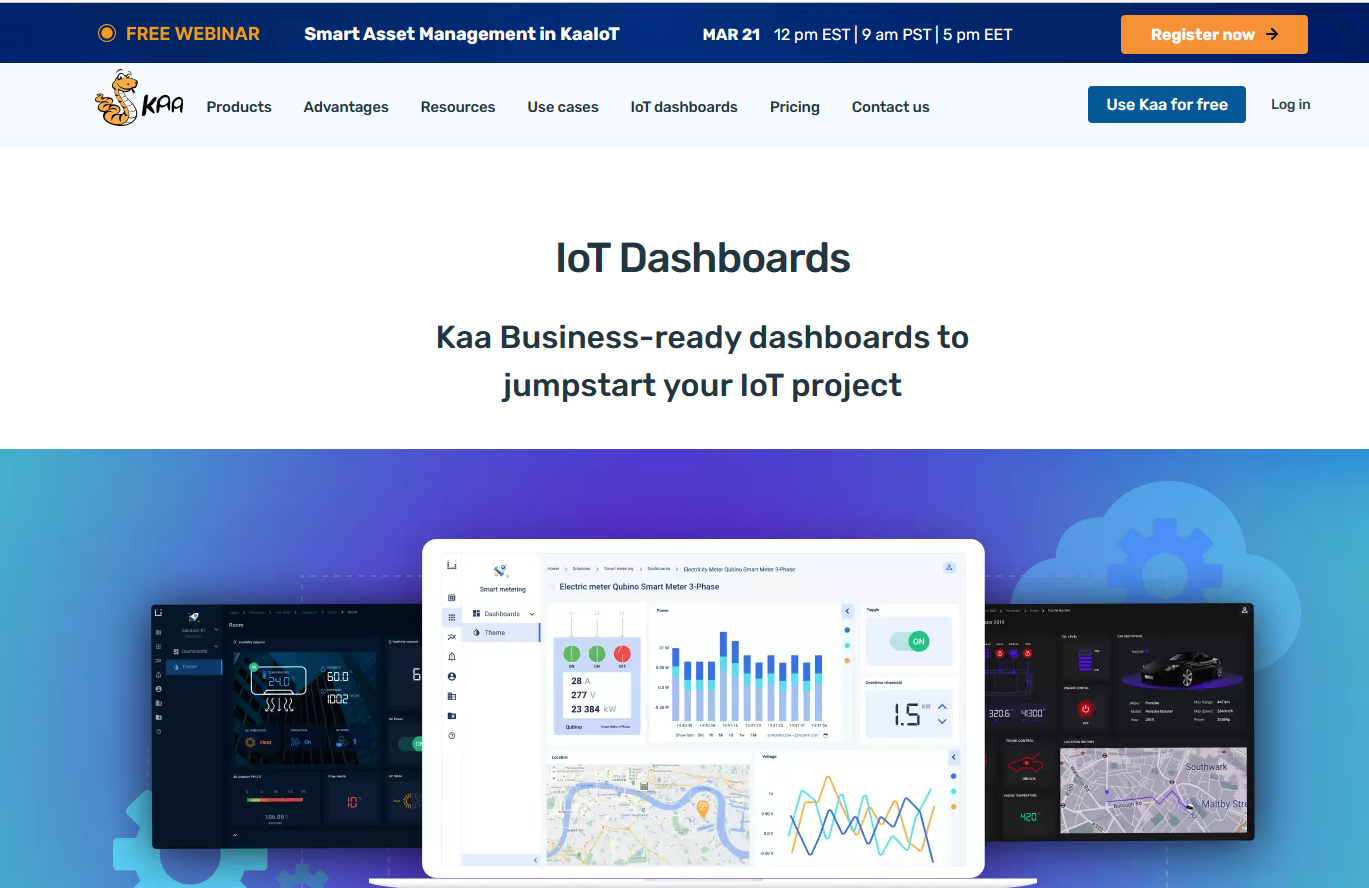The image size is (1369, 888).
Task: Click the calendar icon below Power chart
Action: click(x=826, y=735)
